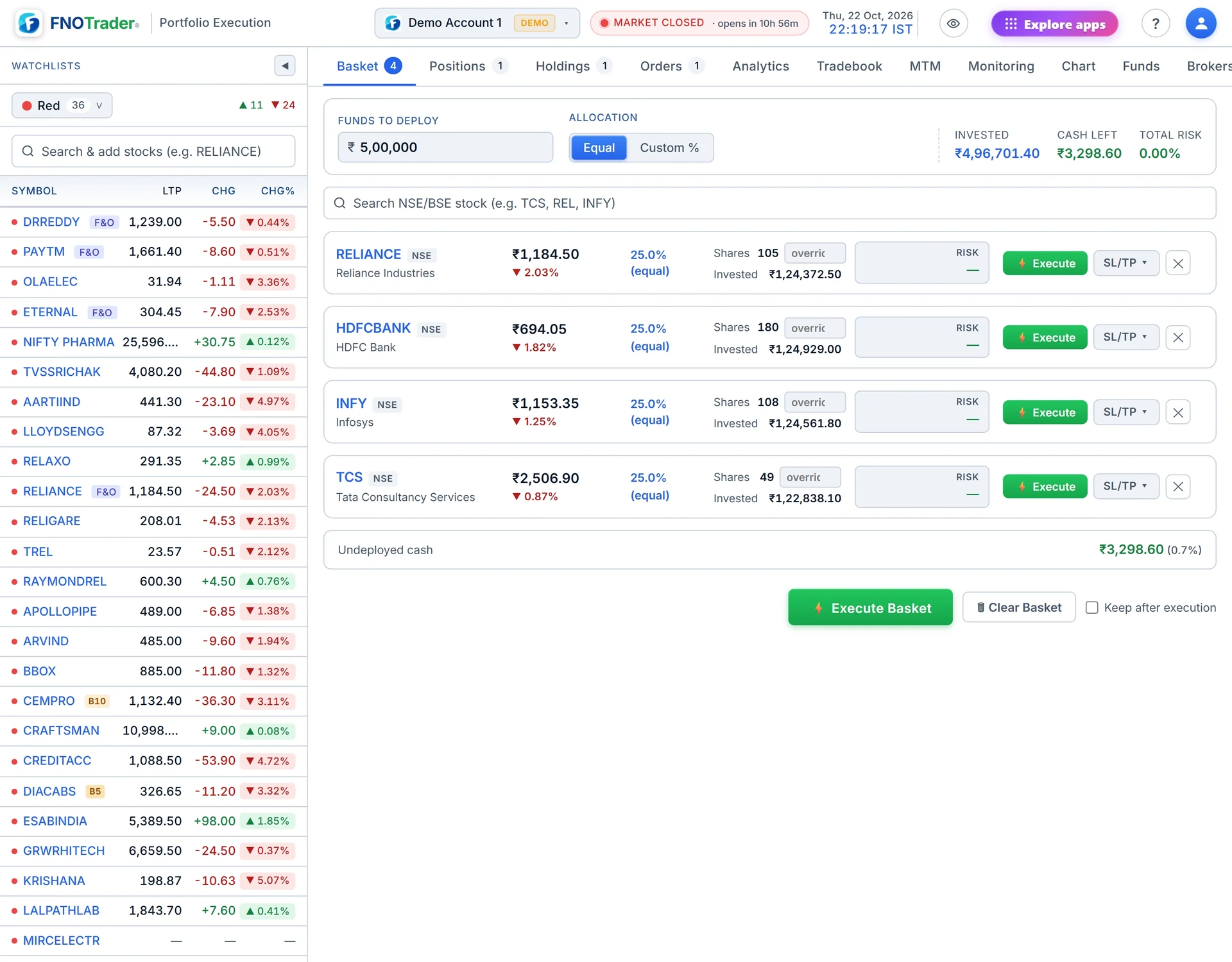This screenshot has width=1232, height=962.
Task: Click the PAYTM F&O badge
Action: [x=89, y=252]
